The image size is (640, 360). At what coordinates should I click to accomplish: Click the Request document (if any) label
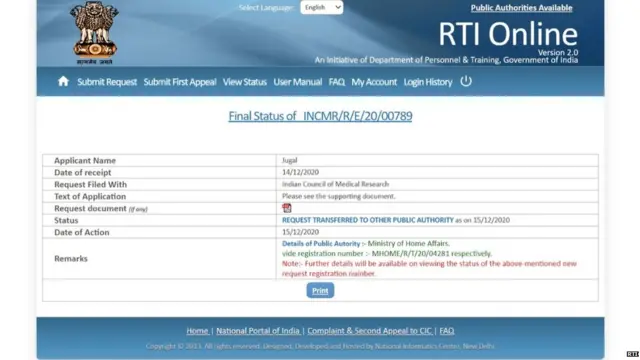101,209
